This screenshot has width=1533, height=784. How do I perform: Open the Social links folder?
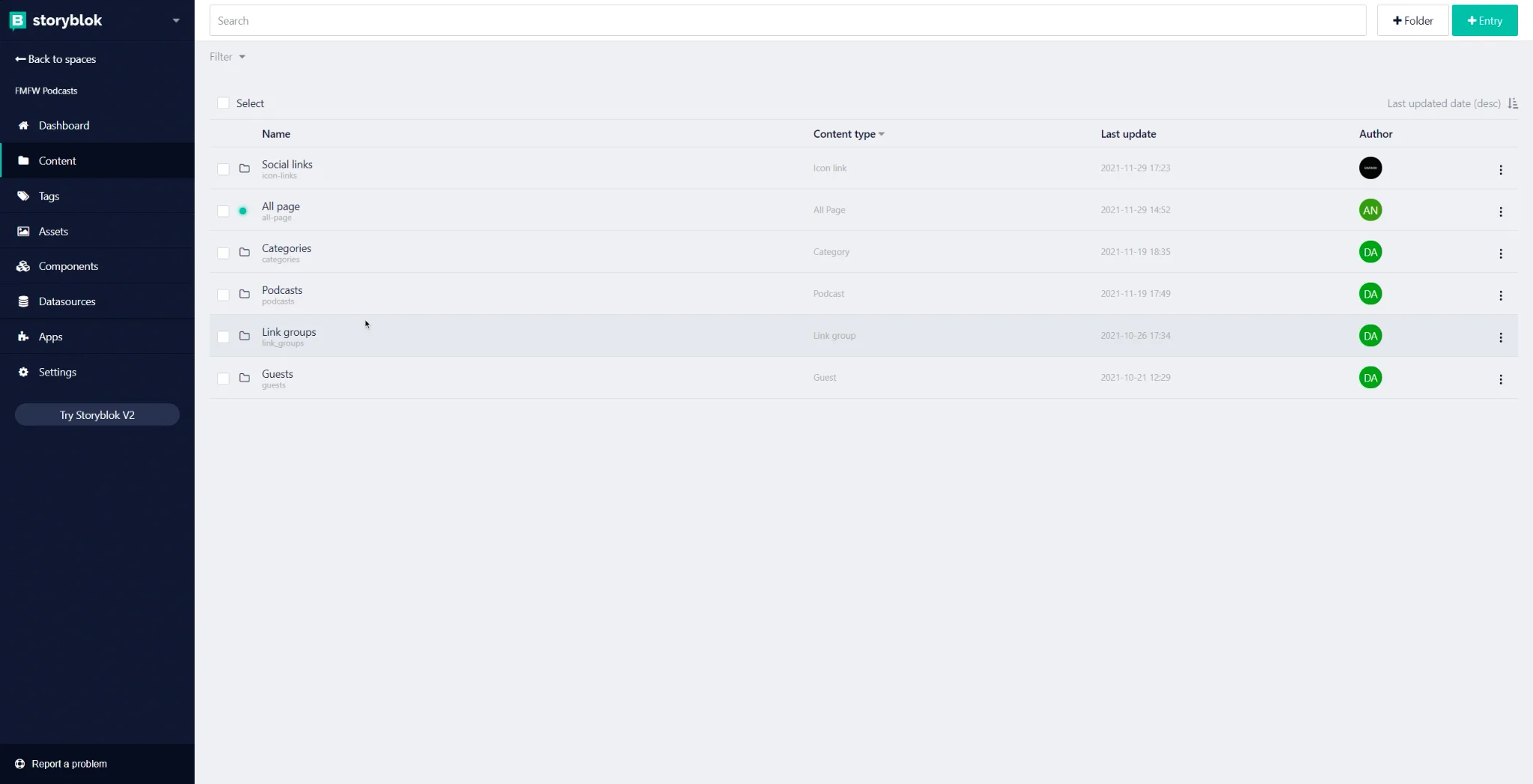pos(287,165)
